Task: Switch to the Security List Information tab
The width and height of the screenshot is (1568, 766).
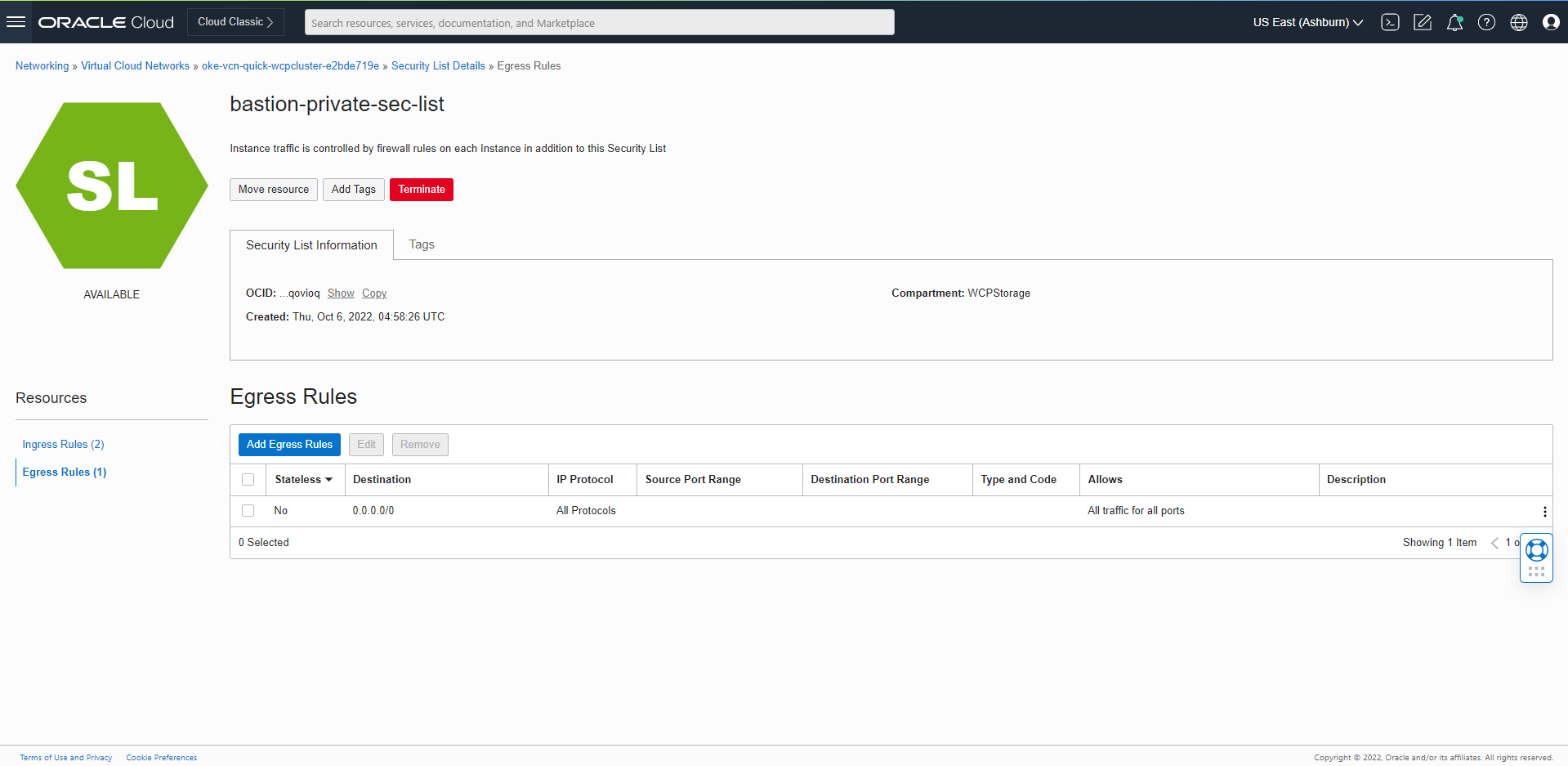Action: click(311, 245)
